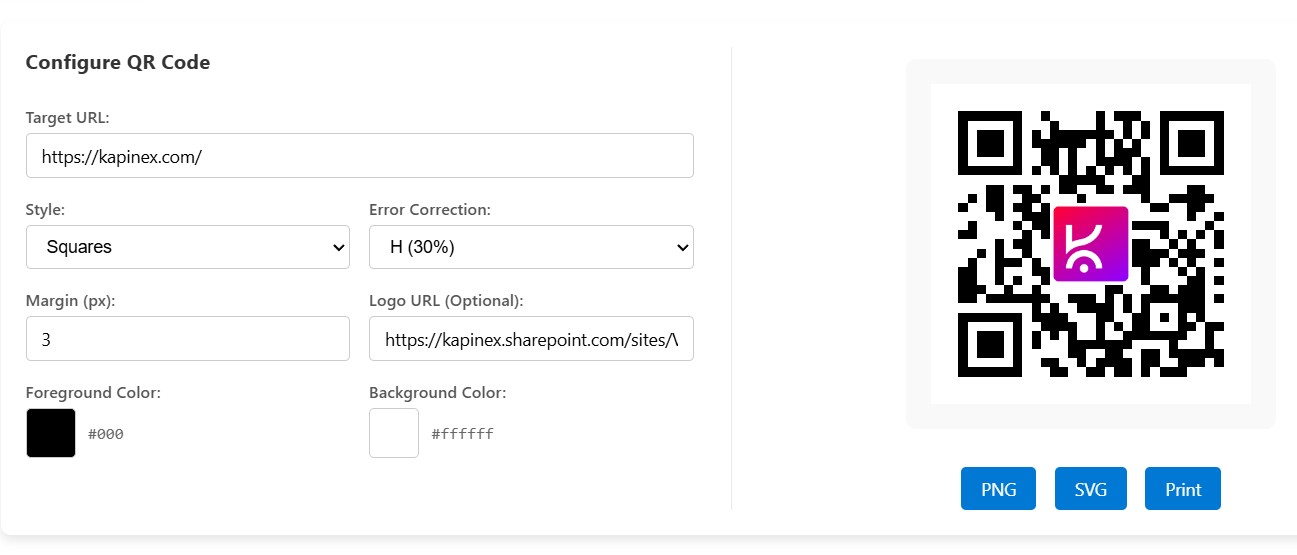The image size is (1297, 555).
Task: Select the Logo URL (Optional) input
Action: point(531,339)
